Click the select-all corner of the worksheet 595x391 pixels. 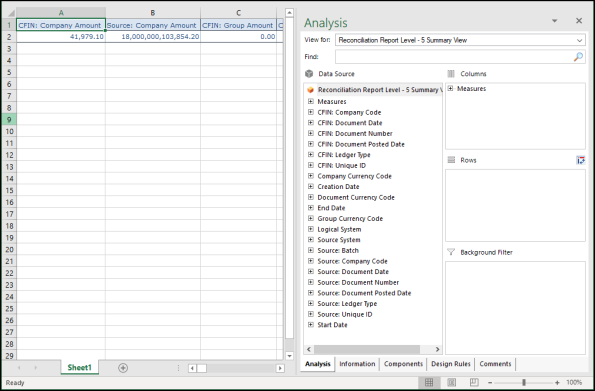[x=9, y=13]
